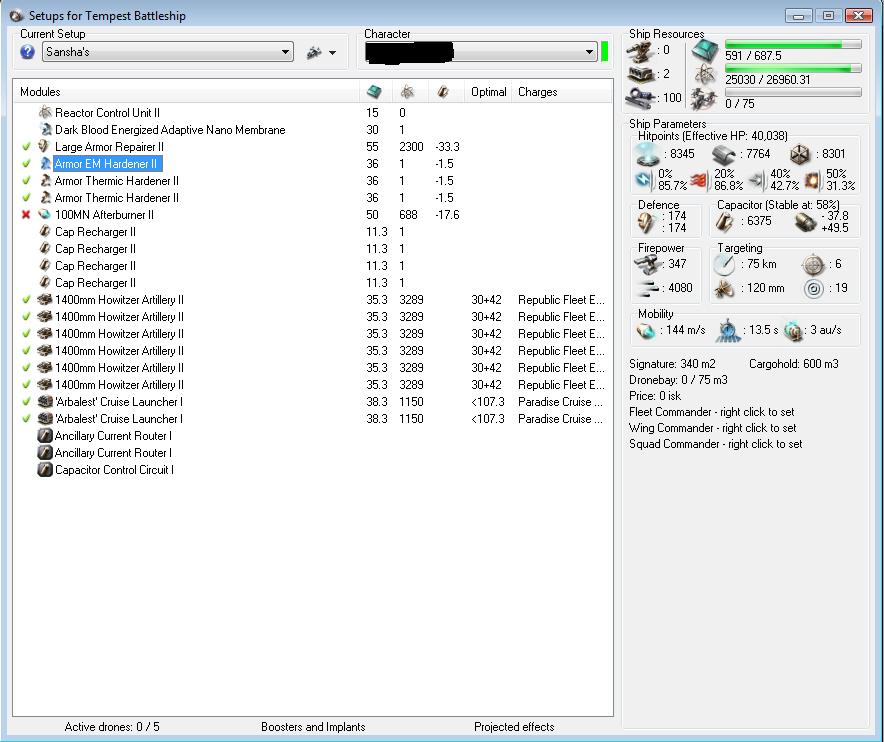Viewport: 884px width, 742px height.
Task: Toggle the first Armor Thermic Hardener II checkmark
Action: tap(26, 181)
